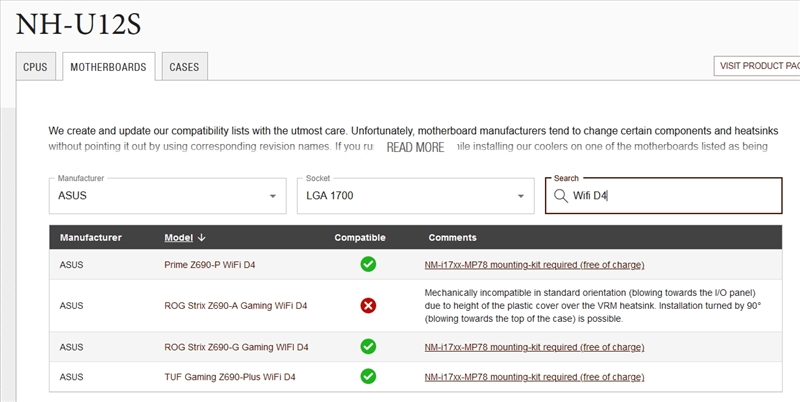
Task: Click the Manufacturer column header
Action: 91,238
